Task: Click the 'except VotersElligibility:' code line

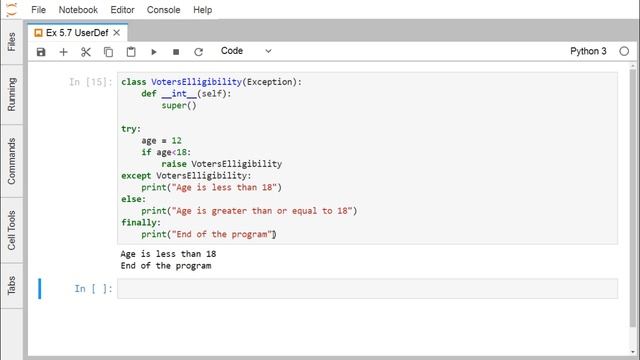Action: tap(186, 176)
